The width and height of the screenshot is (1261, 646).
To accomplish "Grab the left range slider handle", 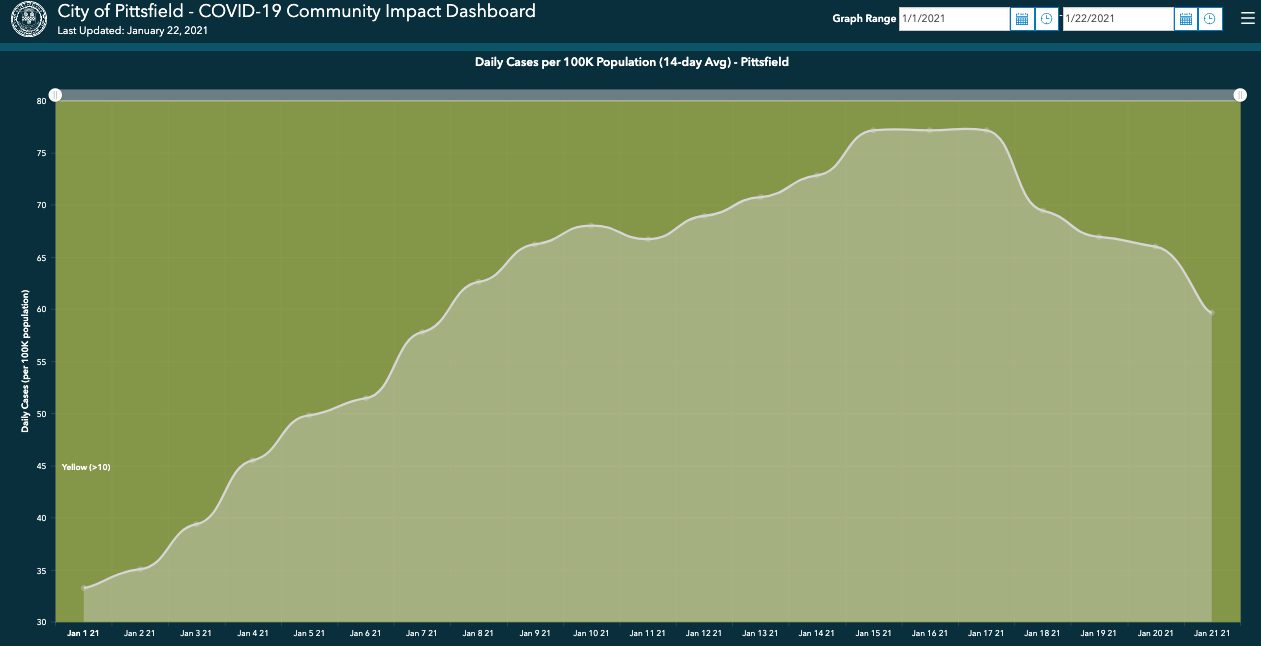I will pos(56,95).
